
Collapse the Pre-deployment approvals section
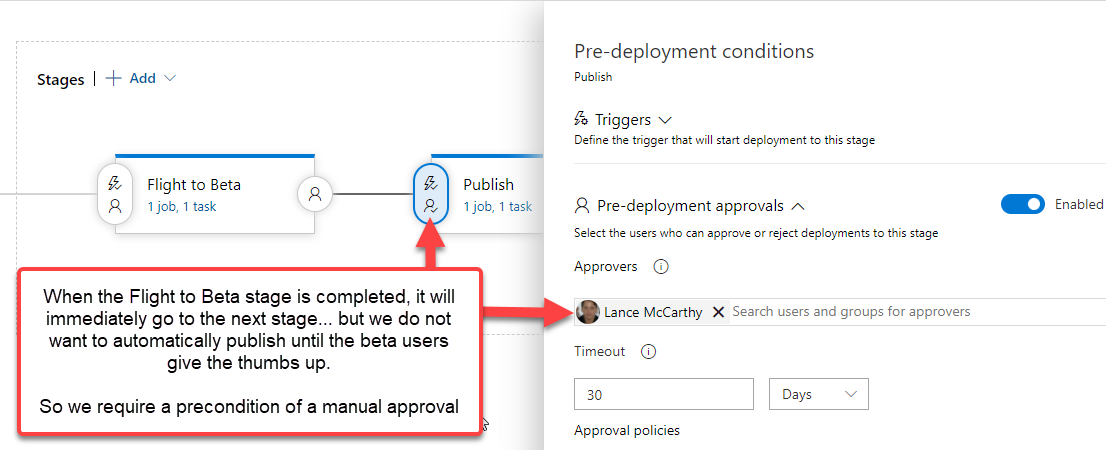click(x=798, y=206)
